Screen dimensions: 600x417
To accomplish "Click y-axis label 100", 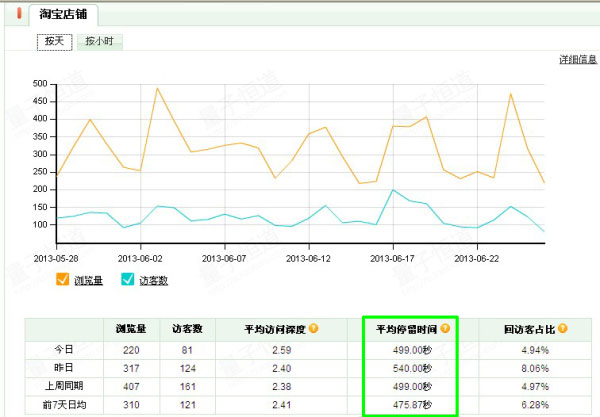I will (40, 225).
